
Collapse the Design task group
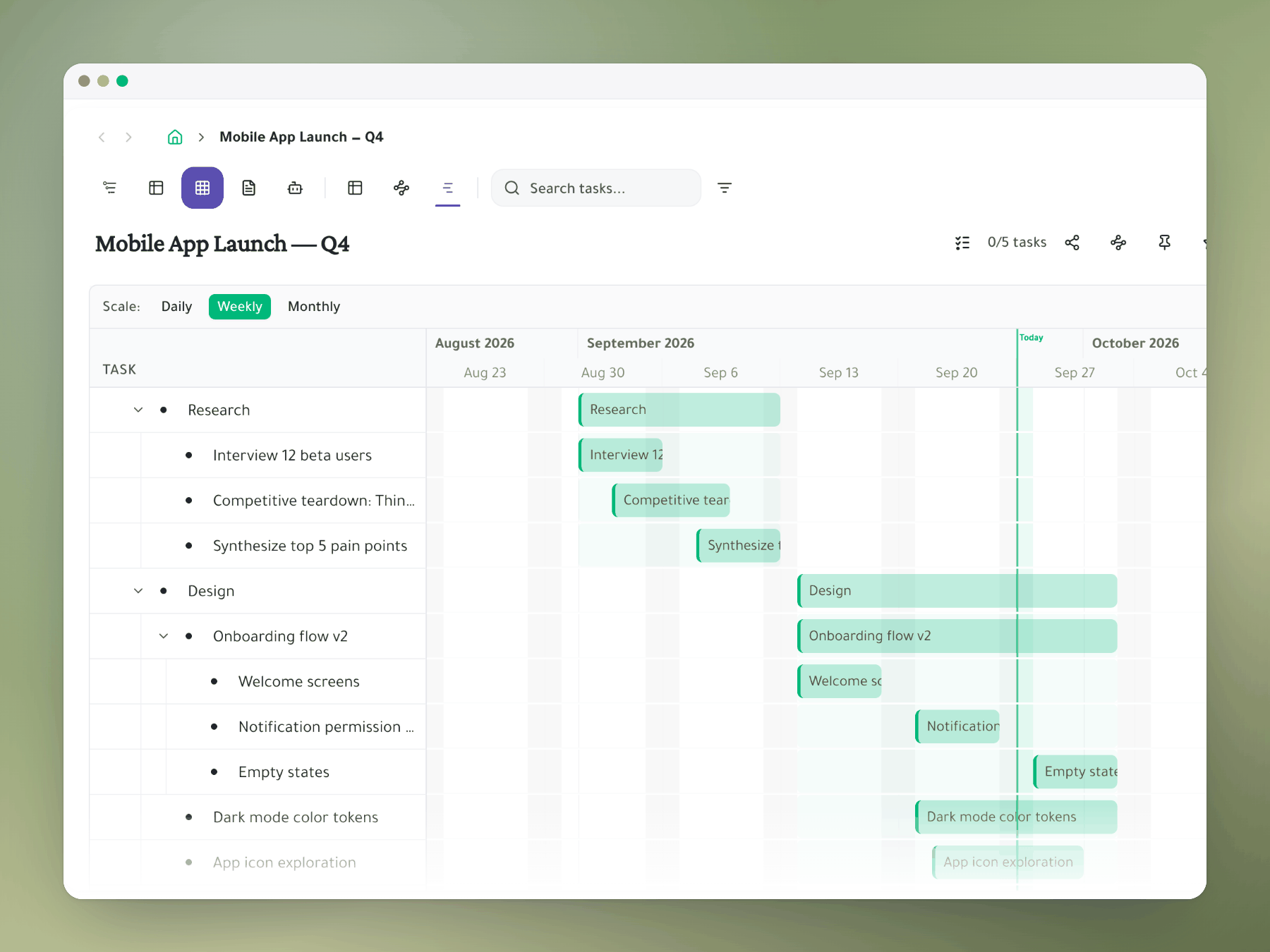[138, 591]
